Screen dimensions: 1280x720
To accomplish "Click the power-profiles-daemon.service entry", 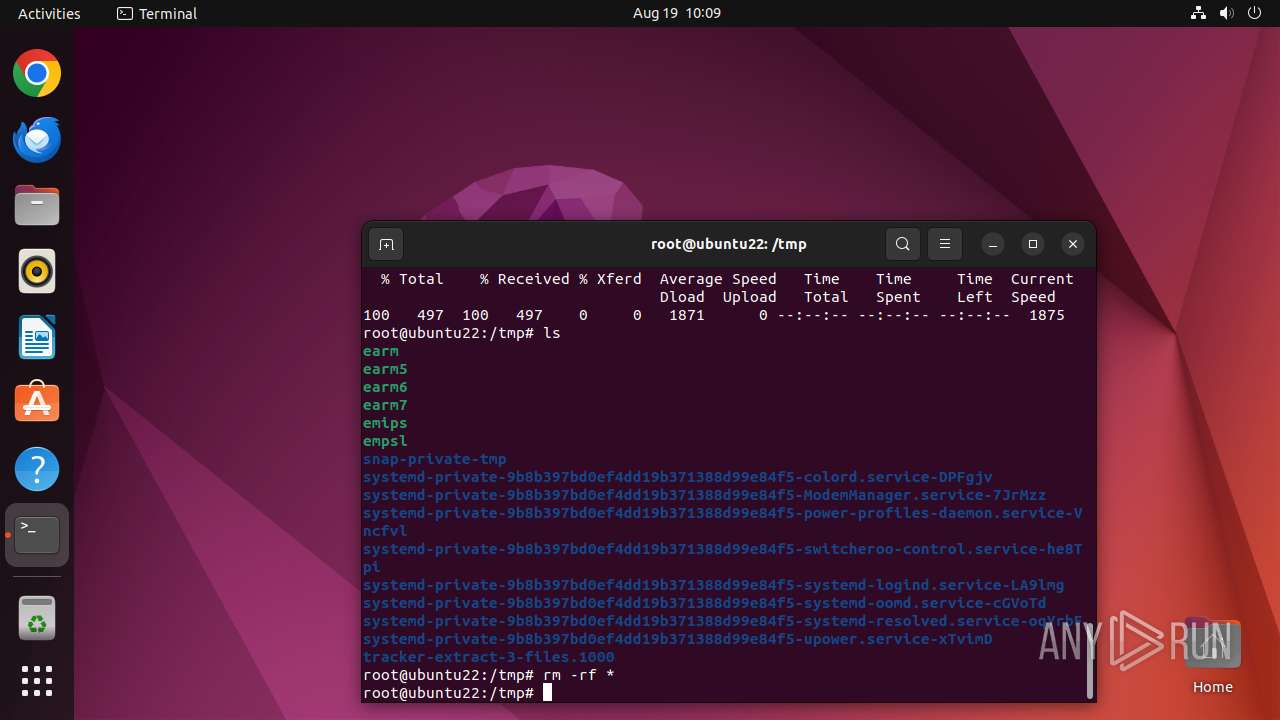I will click(x=723, y=522).
